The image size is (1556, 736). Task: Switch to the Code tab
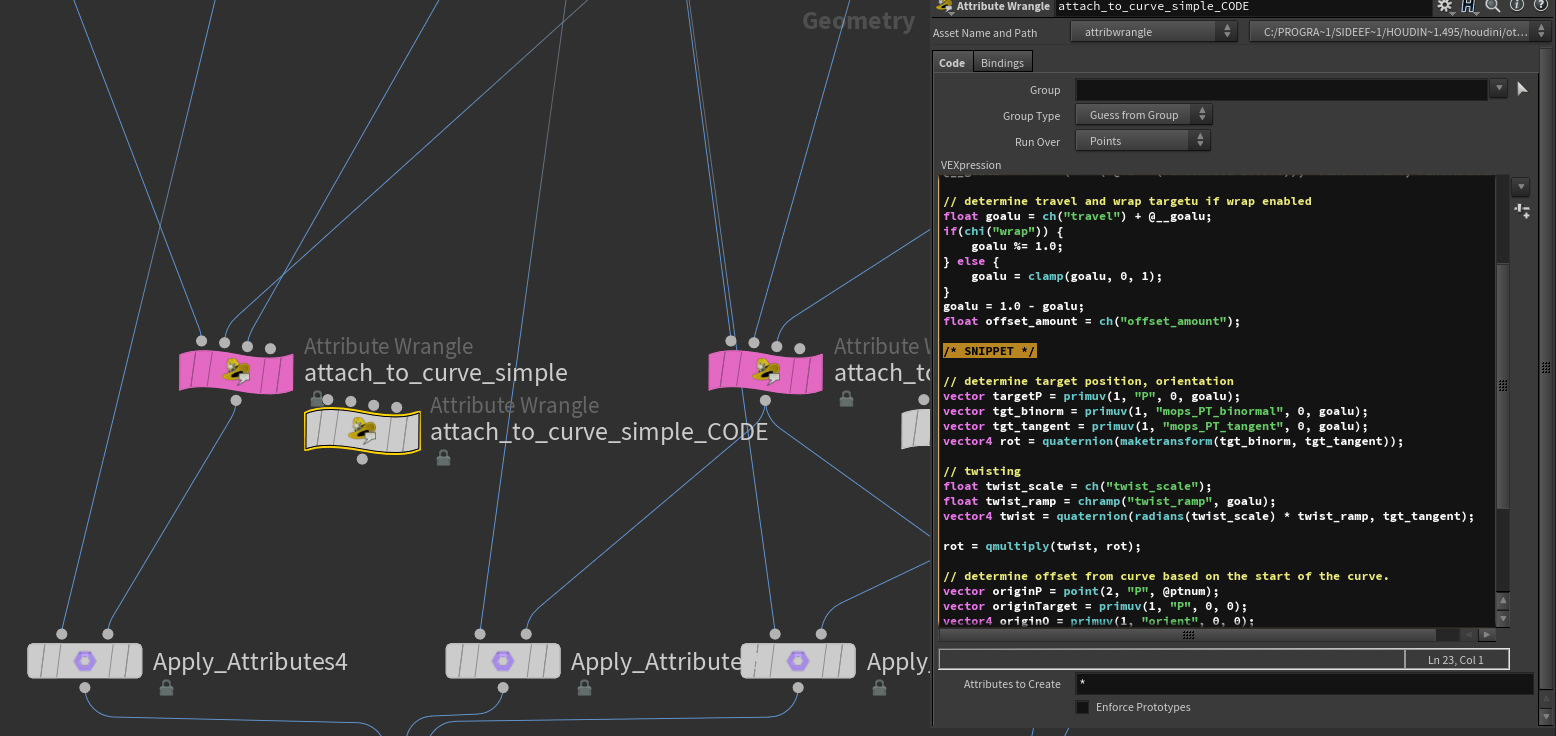(952, 62)
